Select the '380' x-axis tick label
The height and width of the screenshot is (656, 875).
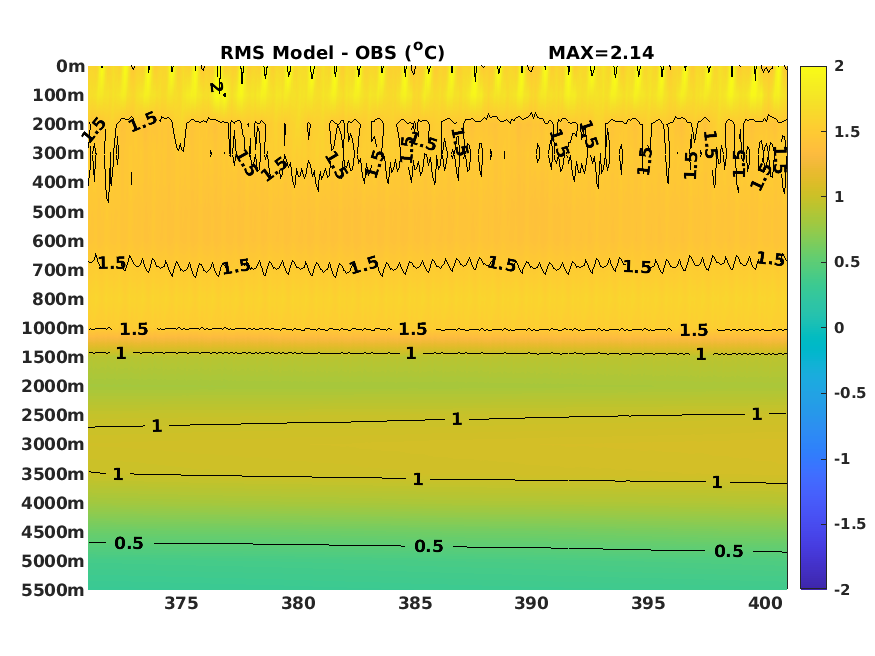click(298, 604)
